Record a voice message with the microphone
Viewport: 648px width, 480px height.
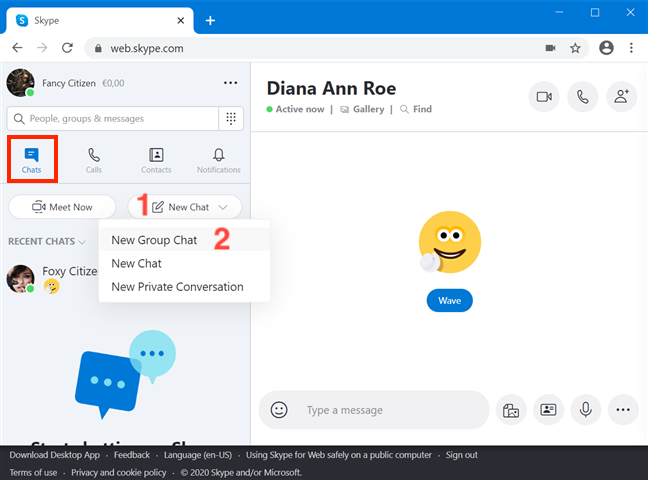click(x=586, y=410)
